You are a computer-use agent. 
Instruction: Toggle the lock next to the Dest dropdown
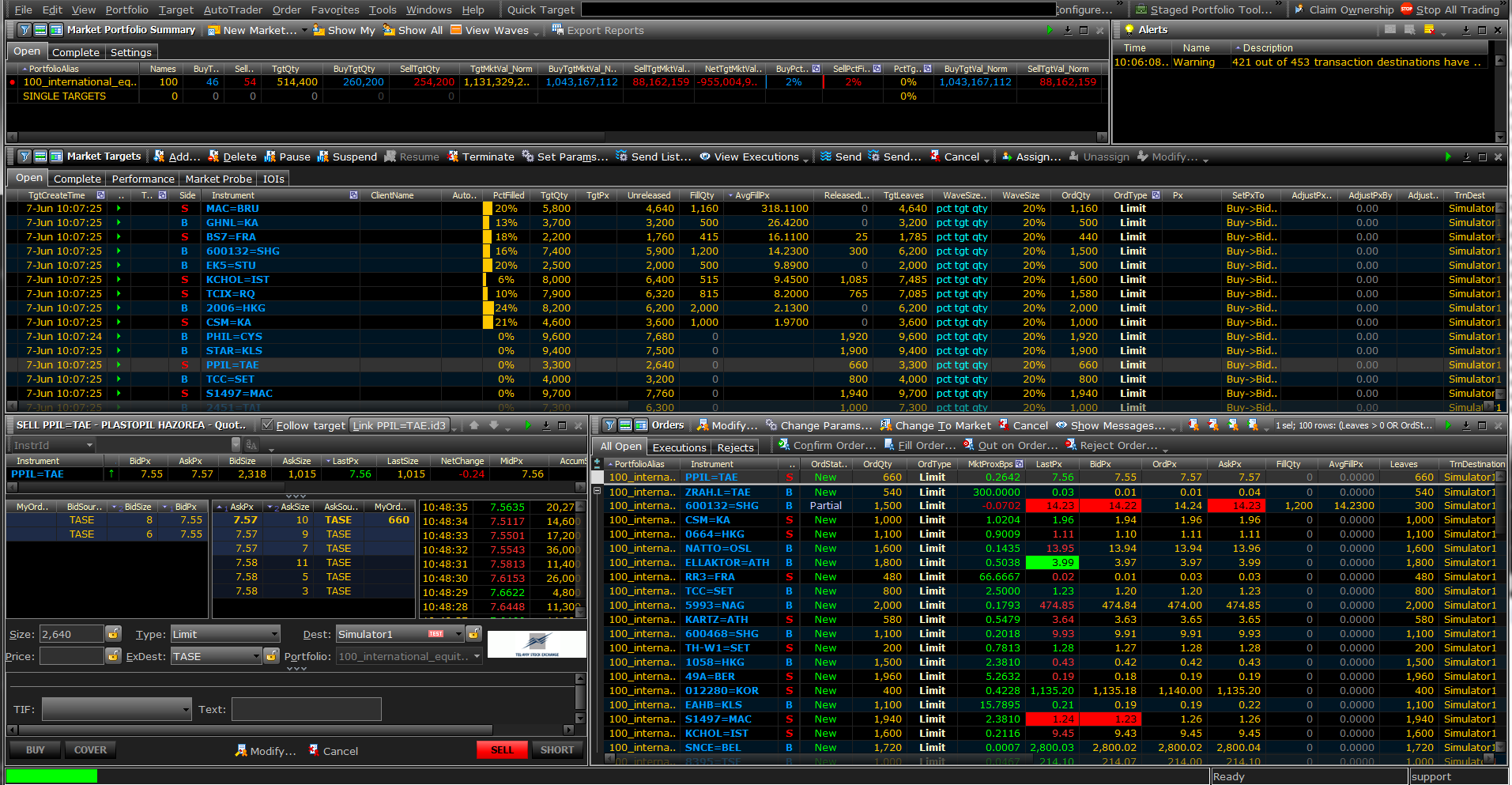click(474, 634)
